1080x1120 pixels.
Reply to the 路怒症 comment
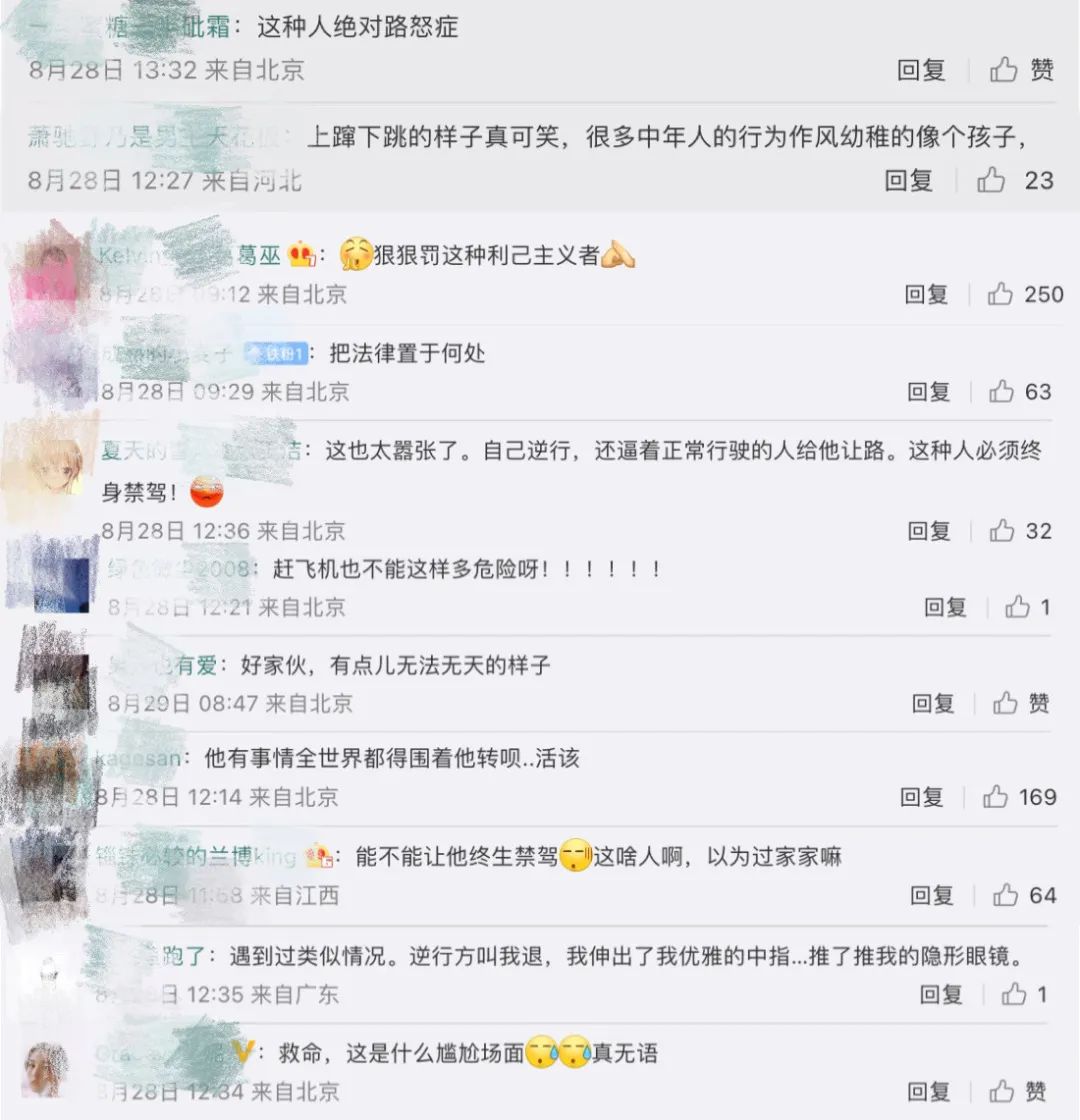click(921, 70)
